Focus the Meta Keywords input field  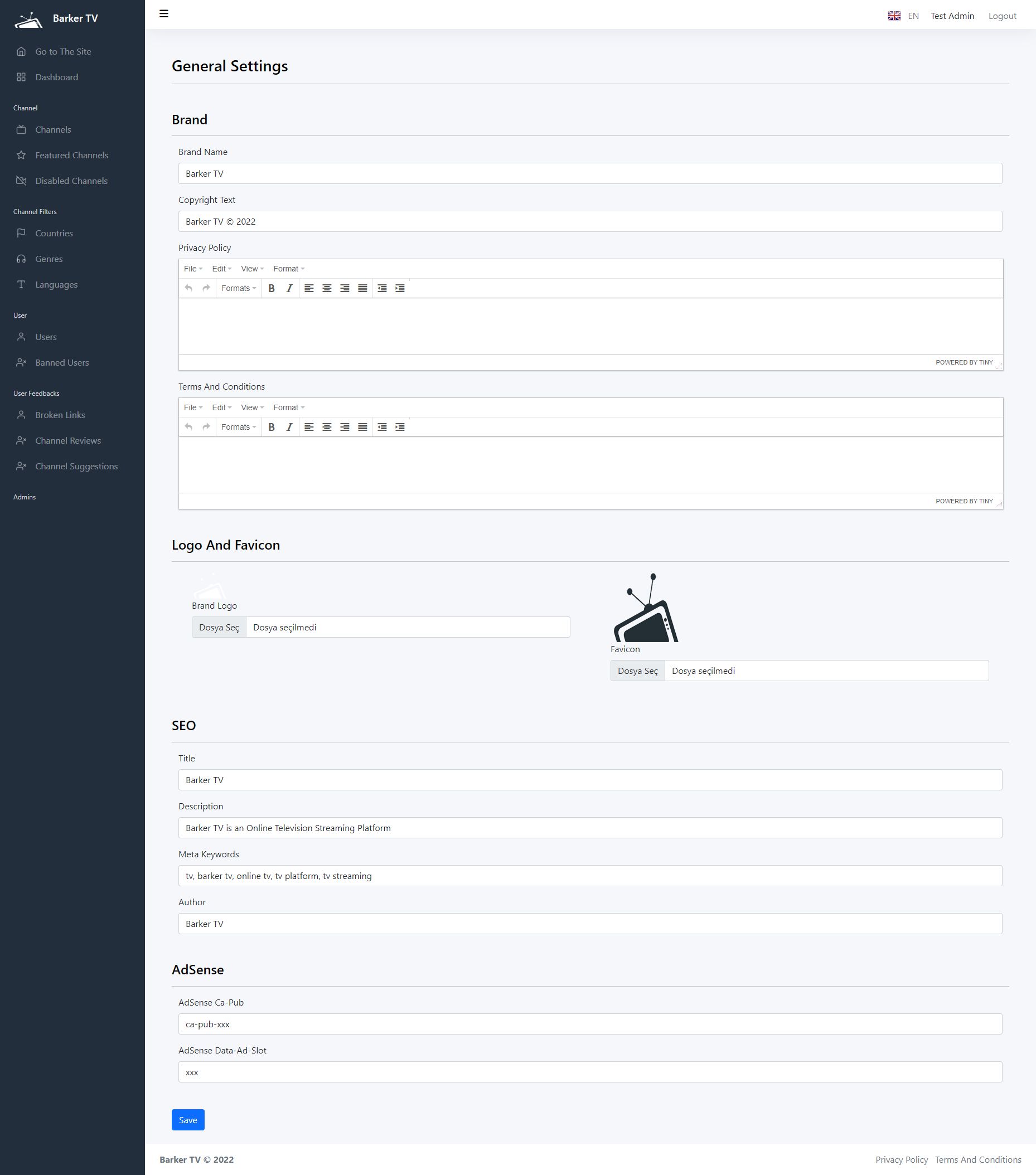pyautogui.click(x=590, y=876)
